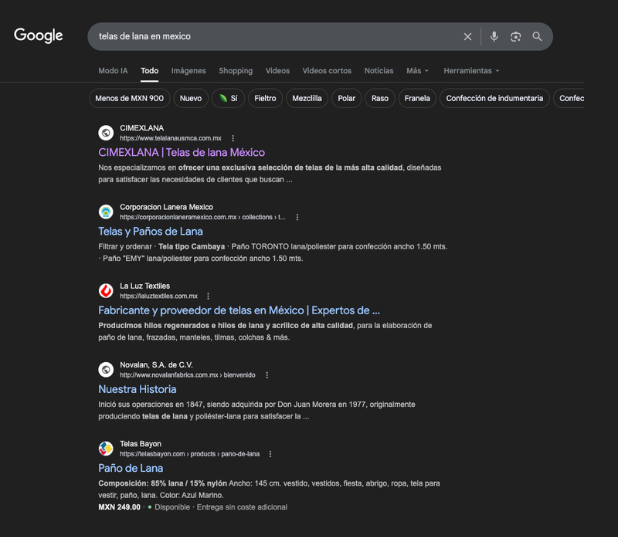The image size is (618, 537).
Task: Click the CIMEXLANA site favicon
Action: tap(106, 133)
